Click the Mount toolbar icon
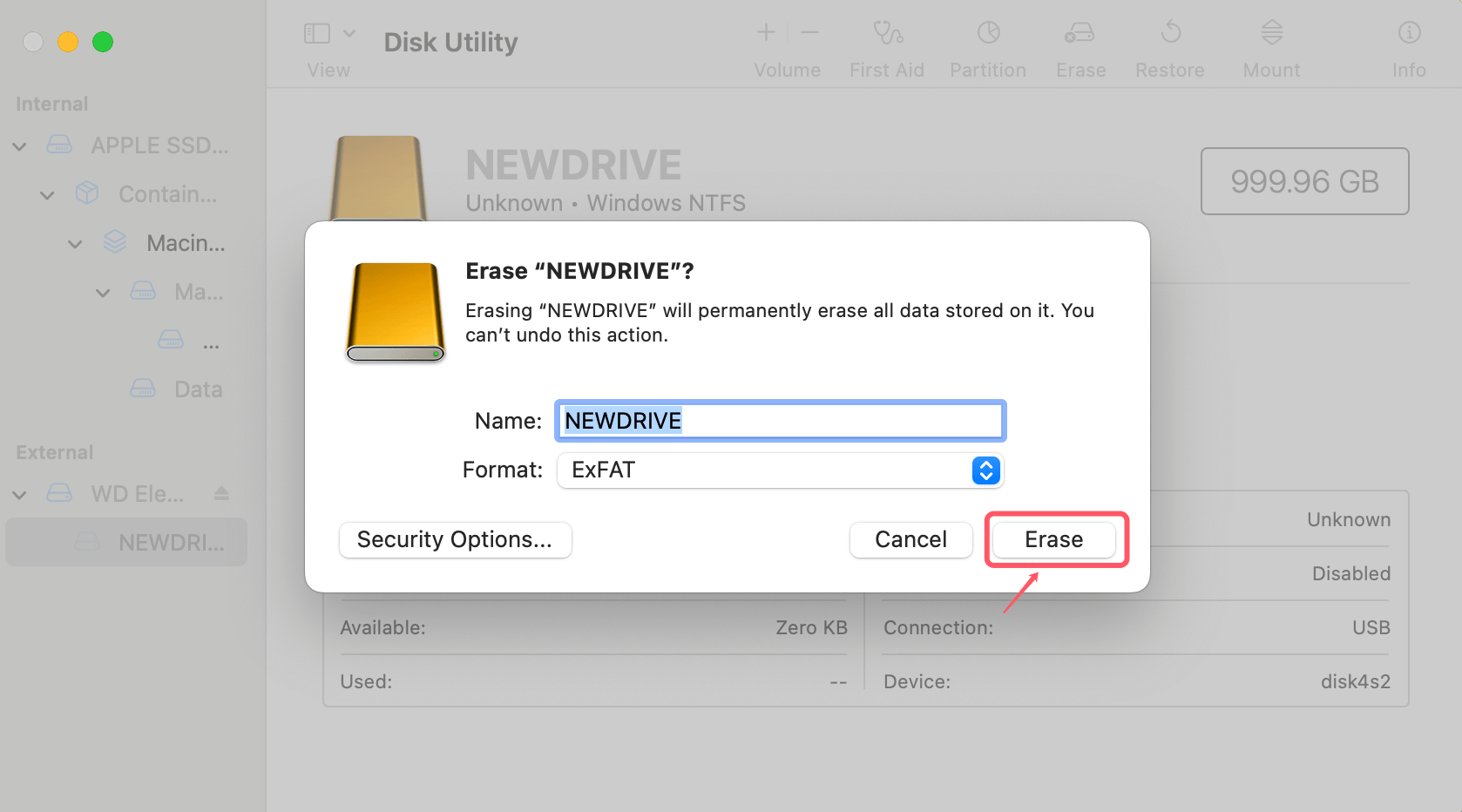Image resolution: width=1462 pixels, height=812 pixels. point(1271,44)
